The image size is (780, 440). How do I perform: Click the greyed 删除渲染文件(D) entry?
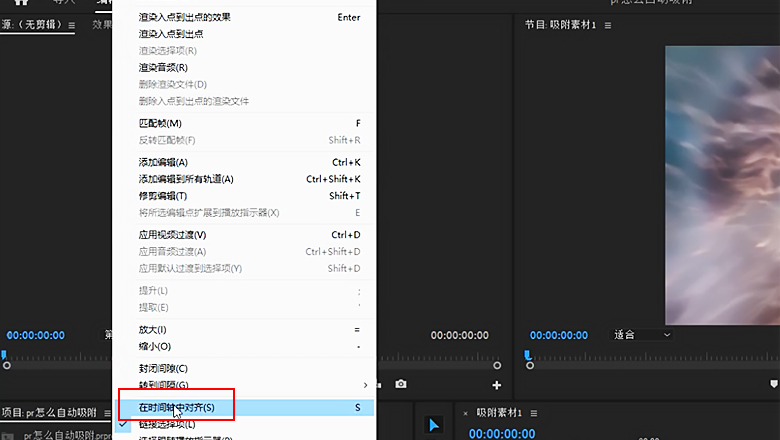click(x=244, y=85)
